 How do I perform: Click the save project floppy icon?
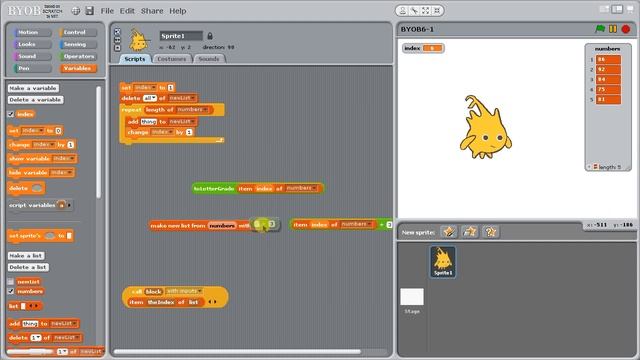click(x=89, y=11)
